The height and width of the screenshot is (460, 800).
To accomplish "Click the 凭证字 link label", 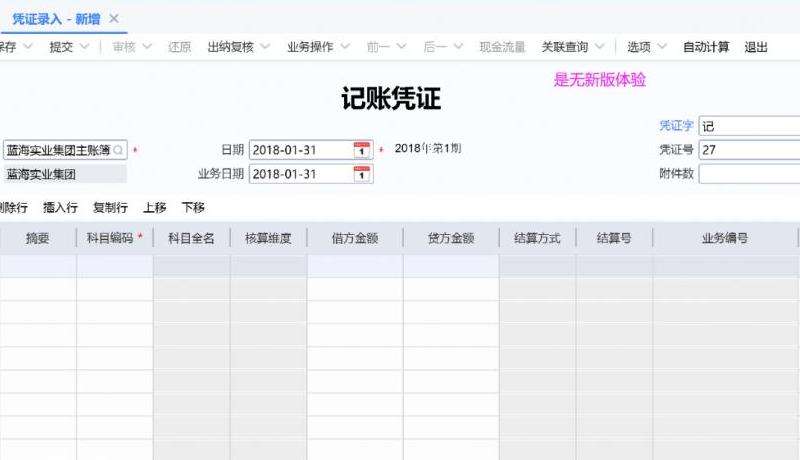I will pyautogui.click(x=676, y=126).
